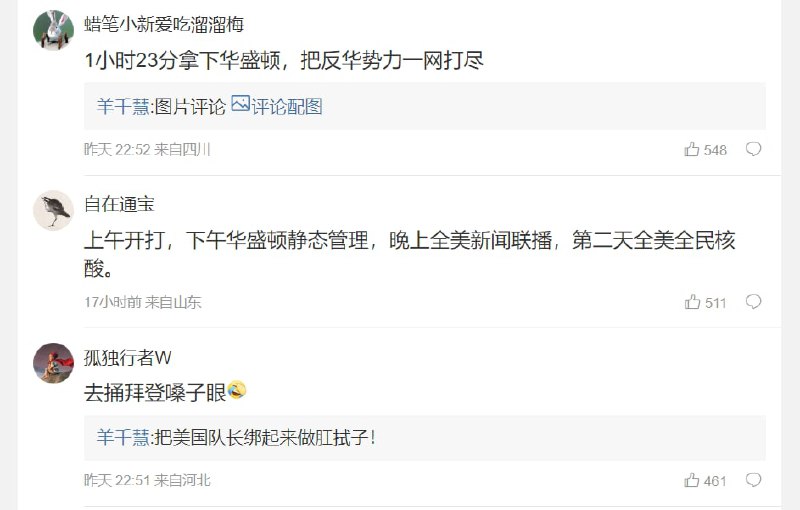Open 孤独行者W's avatar
800x510 pixels.
pos(54,363)
